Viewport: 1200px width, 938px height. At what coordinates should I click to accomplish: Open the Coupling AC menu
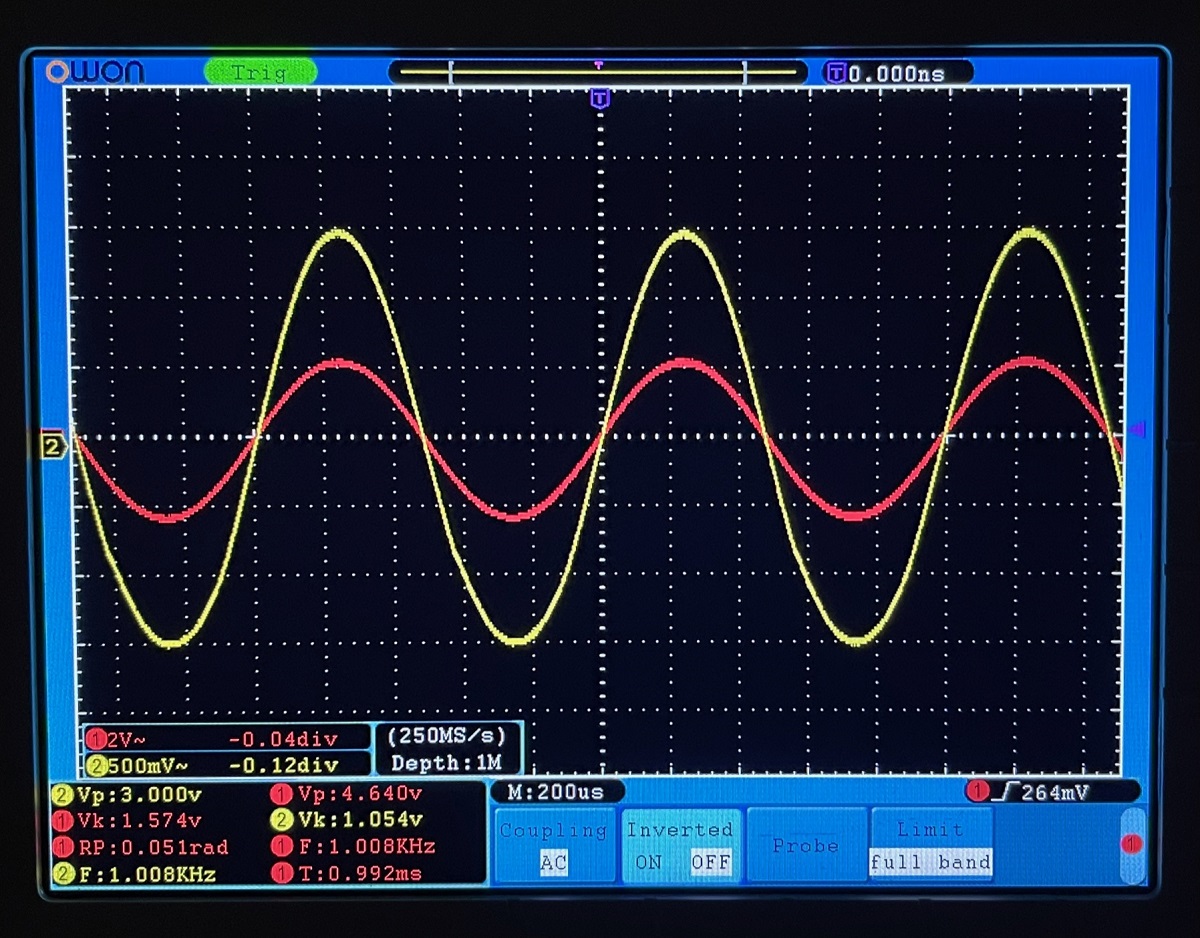(555, 846)
